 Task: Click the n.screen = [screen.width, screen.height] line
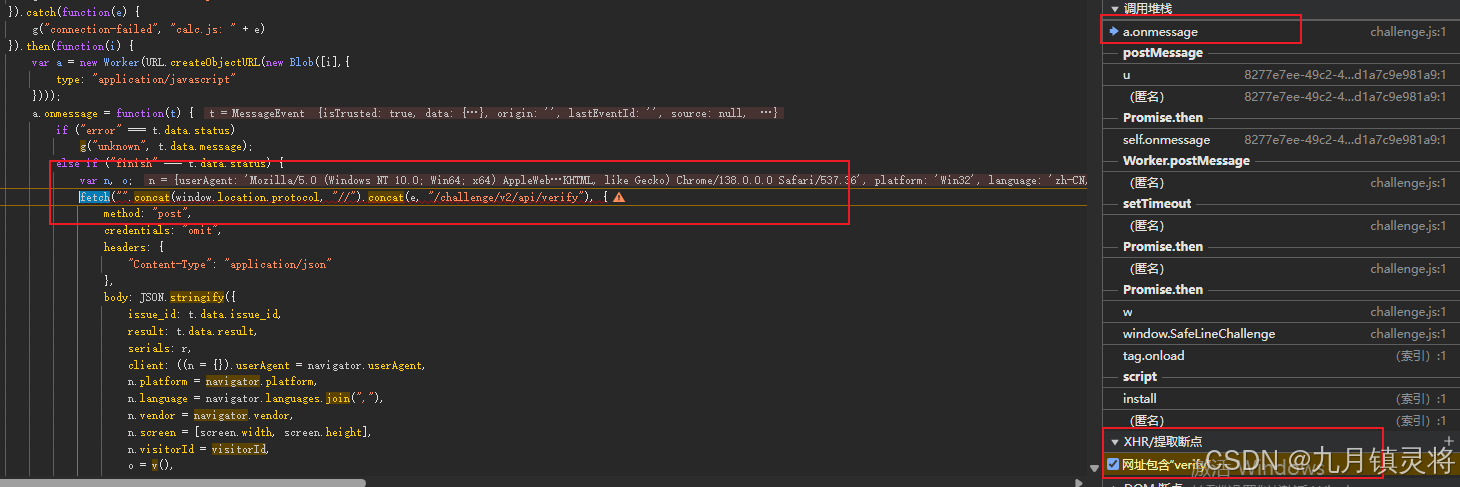coord(249,432)
